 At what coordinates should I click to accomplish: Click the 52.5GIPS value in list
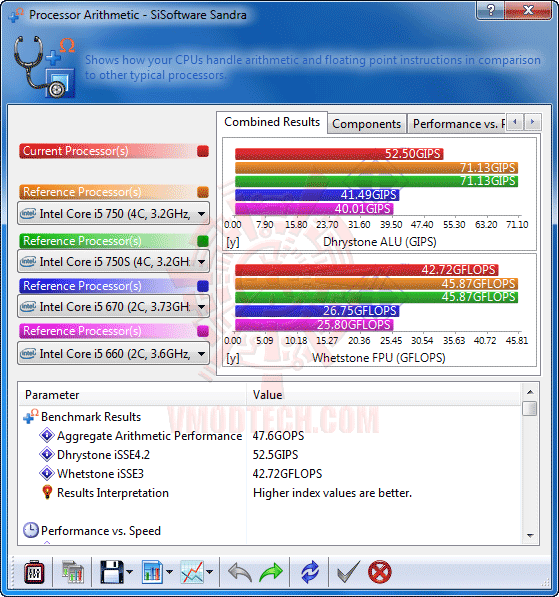(275, 455)
